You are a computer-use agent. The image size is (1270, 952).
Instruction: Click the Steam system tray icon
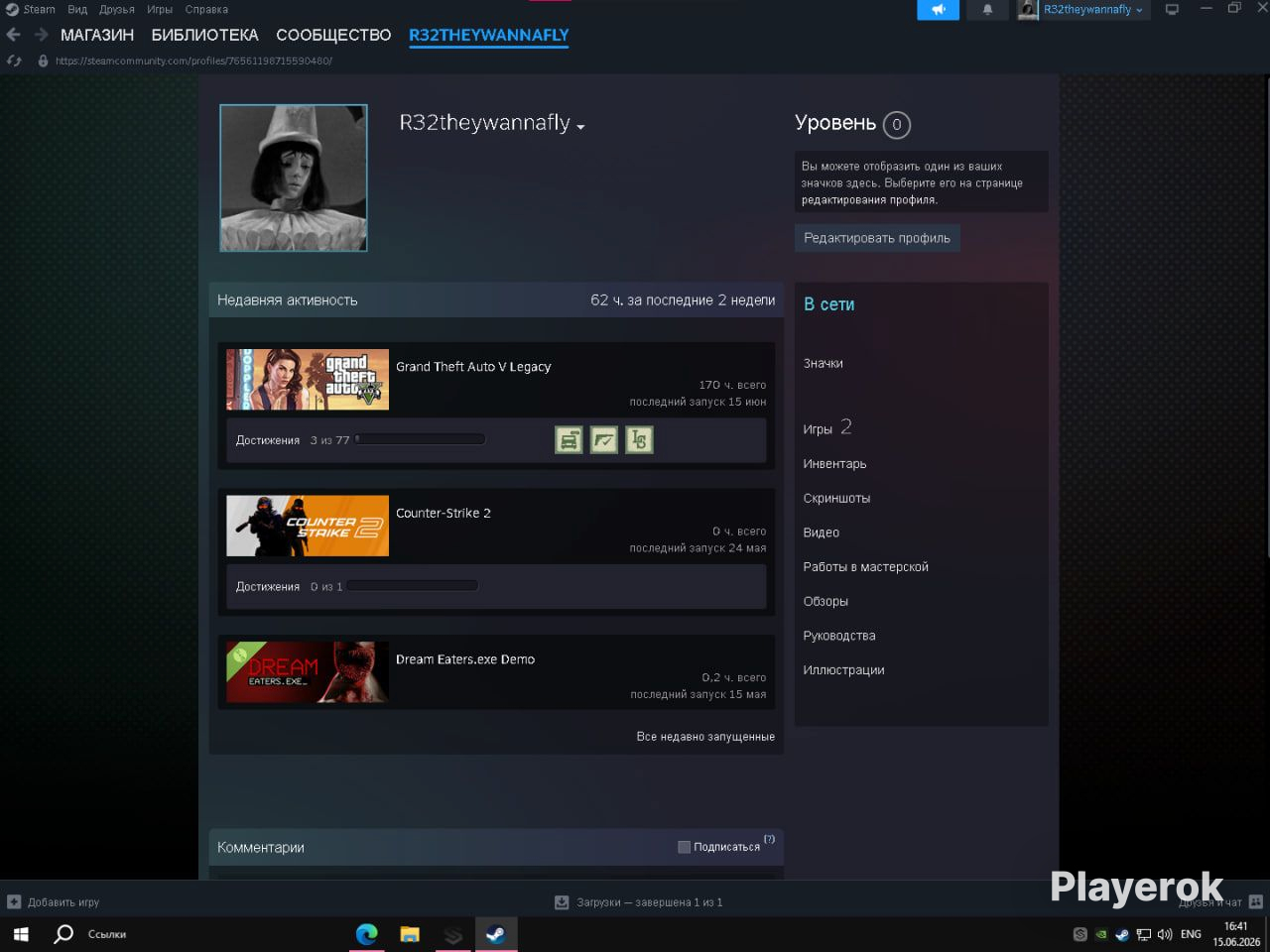(1122, 934)
